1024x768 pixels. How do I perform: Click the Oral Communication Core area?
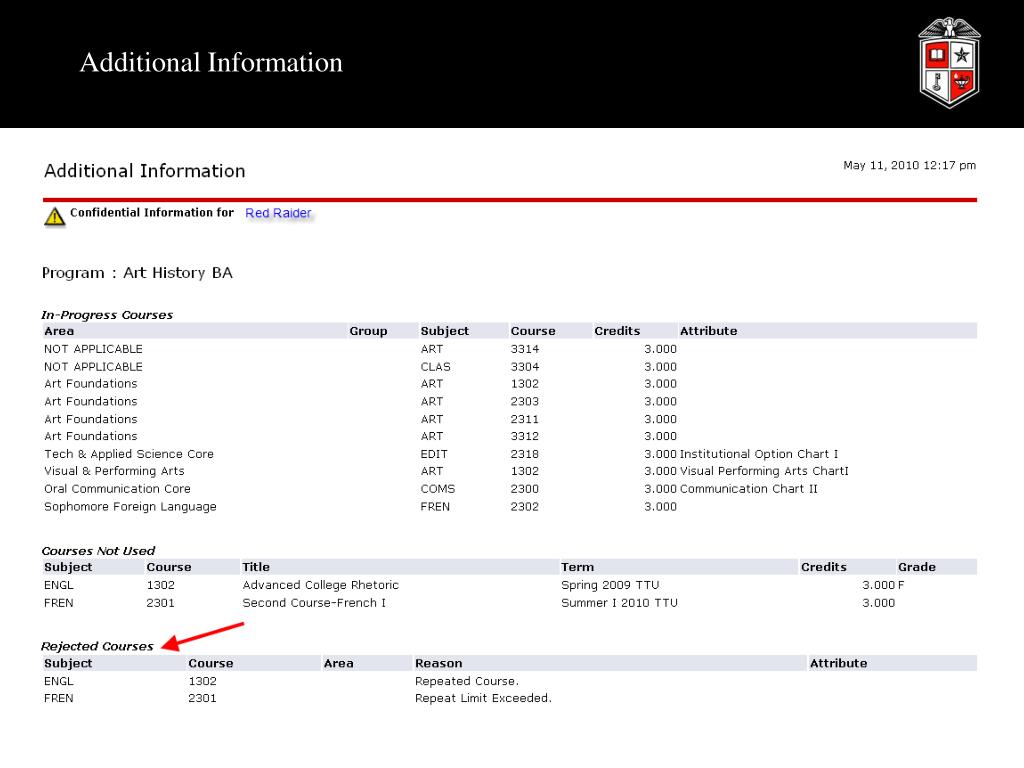coord(117,488)
